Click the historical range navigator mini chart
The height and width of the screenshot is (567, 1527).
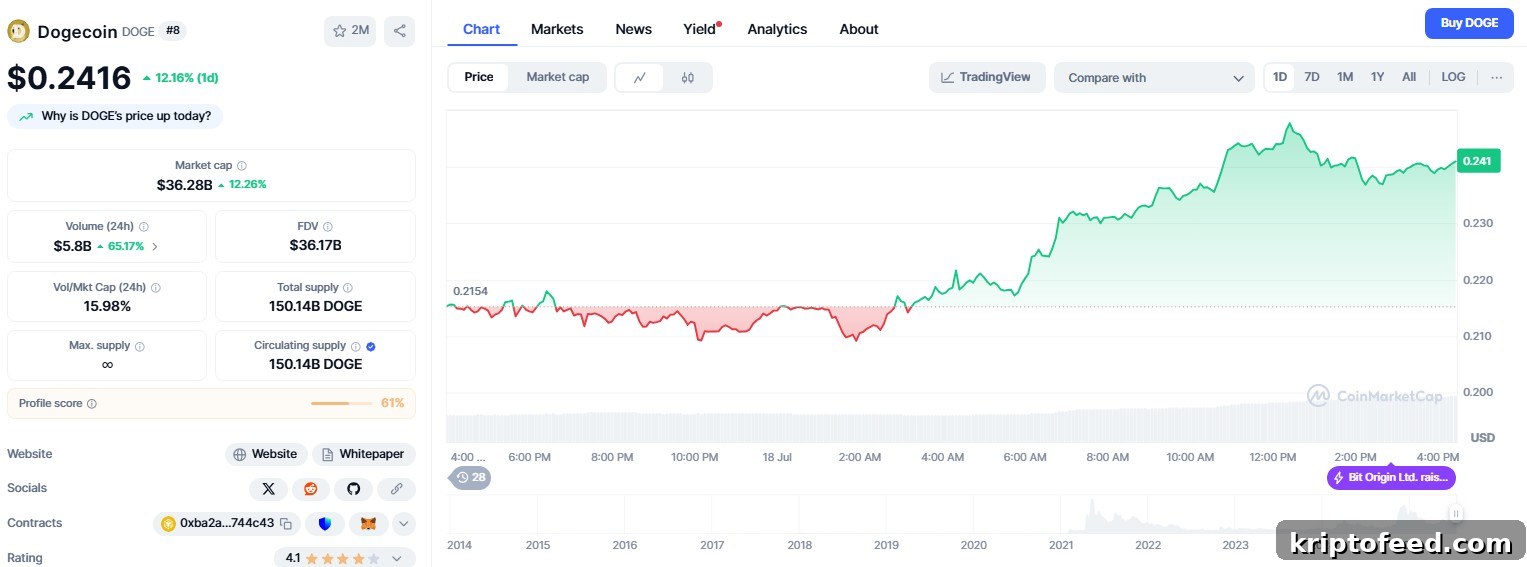(950, 514)
